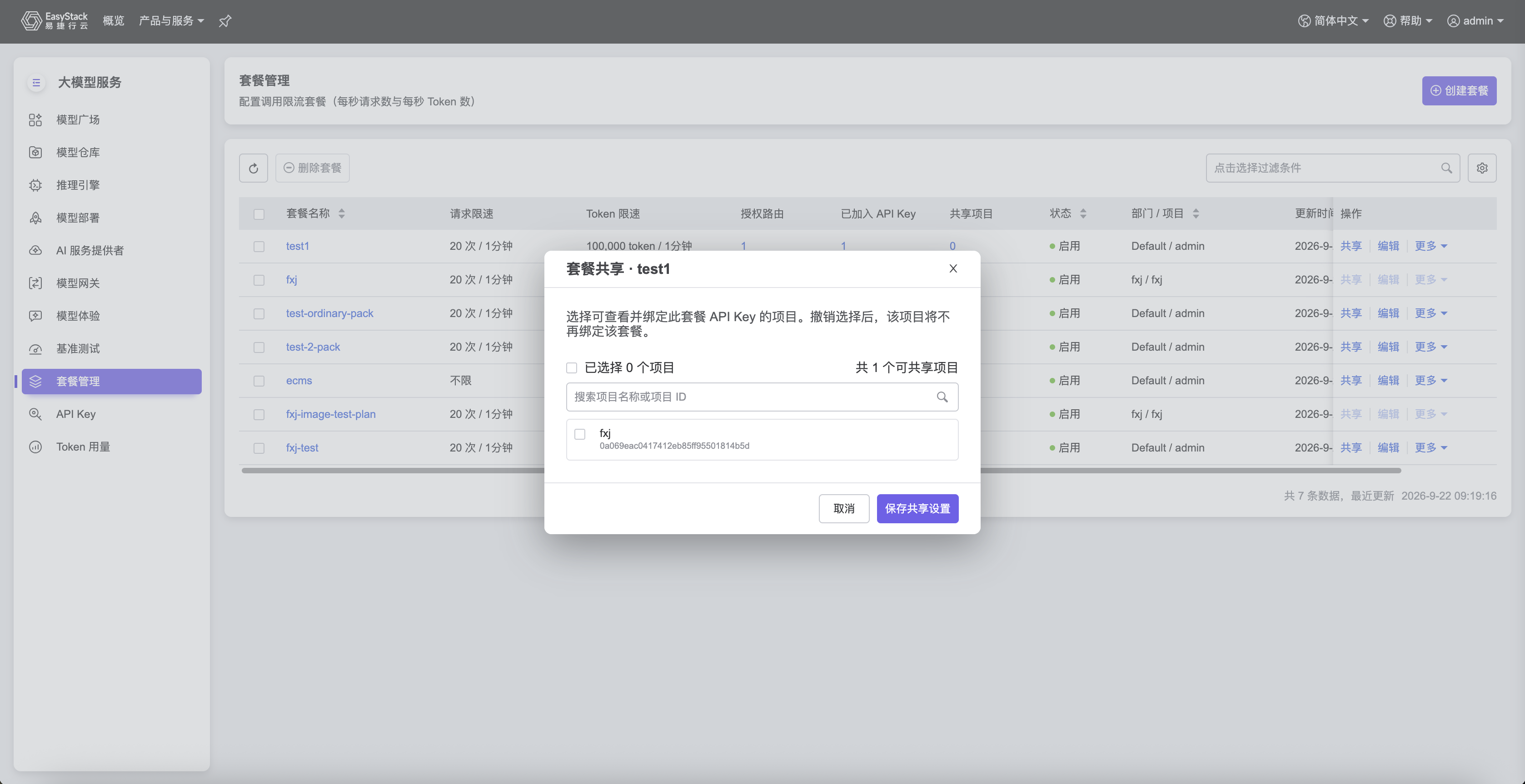Screen dimensions: 1525x784
Task: Close the 套餐共享 dialog with X
Action: click(x=953, y=268)
